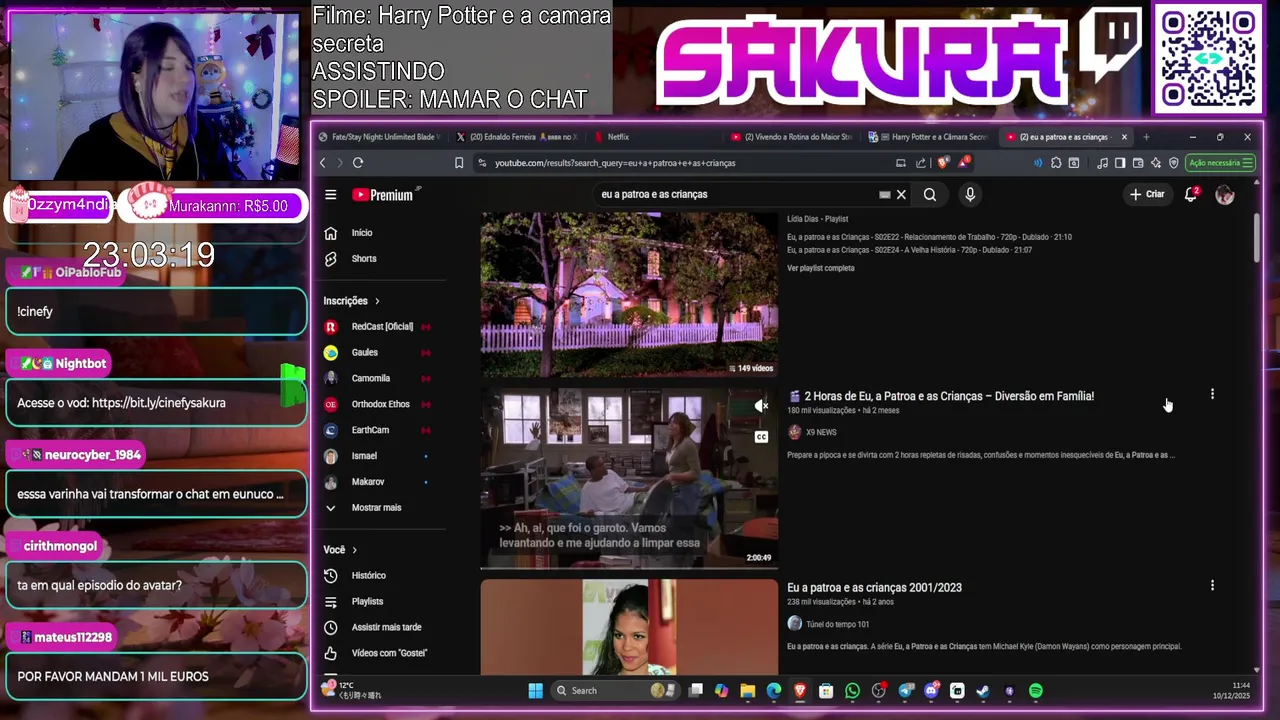The height and width of the screenshot is (720, 1280).
Task: Click the YouTube search magnifier button
Action: click(930, 195)
